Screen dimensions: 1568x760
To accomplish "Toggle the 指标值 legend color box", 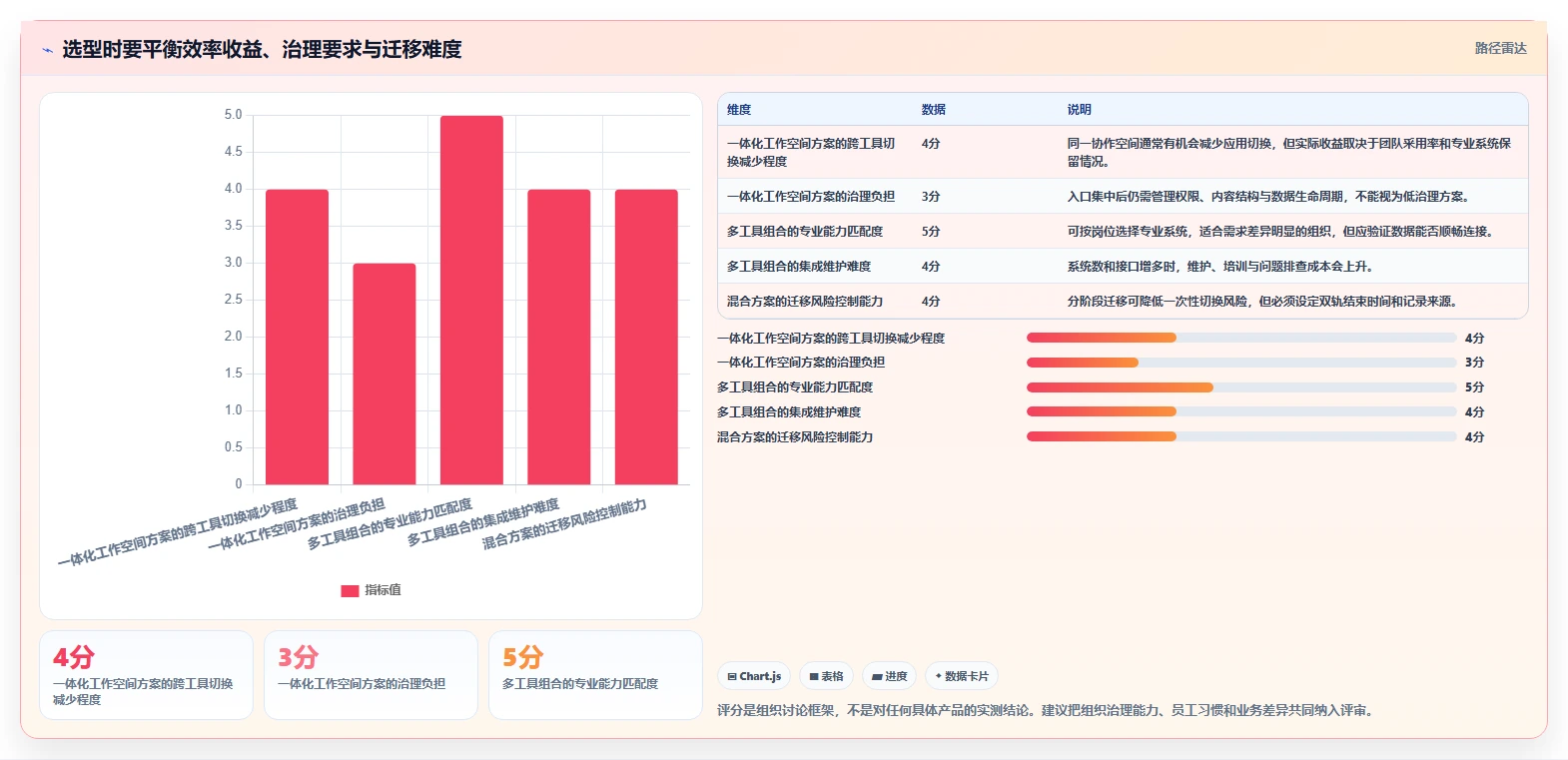I will pos(350,590).
